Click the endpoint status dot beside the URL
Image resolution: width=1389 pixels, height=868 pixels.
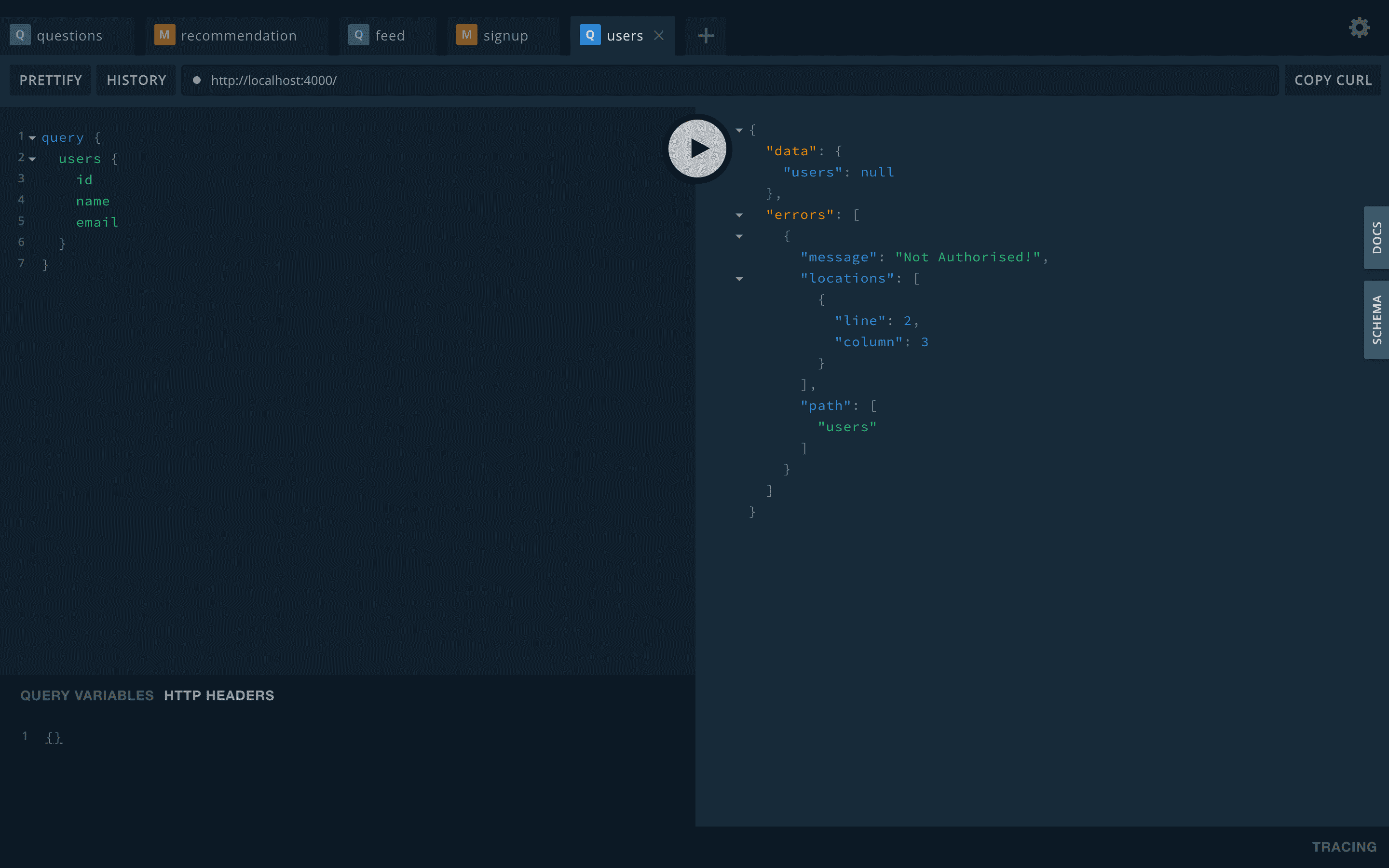tap(197, 81)
